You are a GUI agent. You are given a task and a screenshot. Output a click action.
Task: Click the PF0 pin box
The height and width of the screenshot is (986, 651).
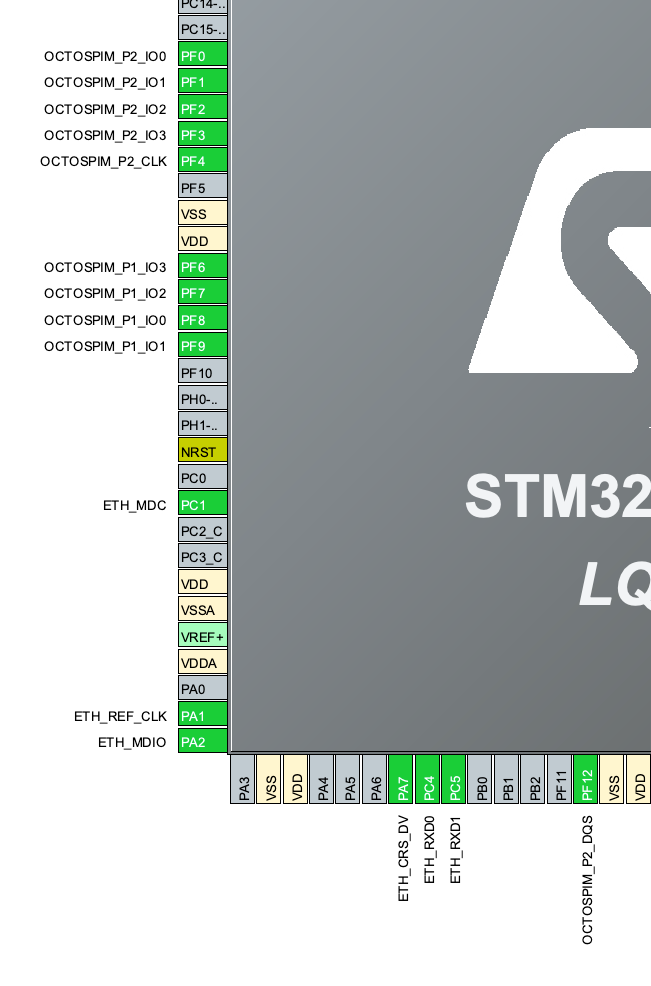203,56
